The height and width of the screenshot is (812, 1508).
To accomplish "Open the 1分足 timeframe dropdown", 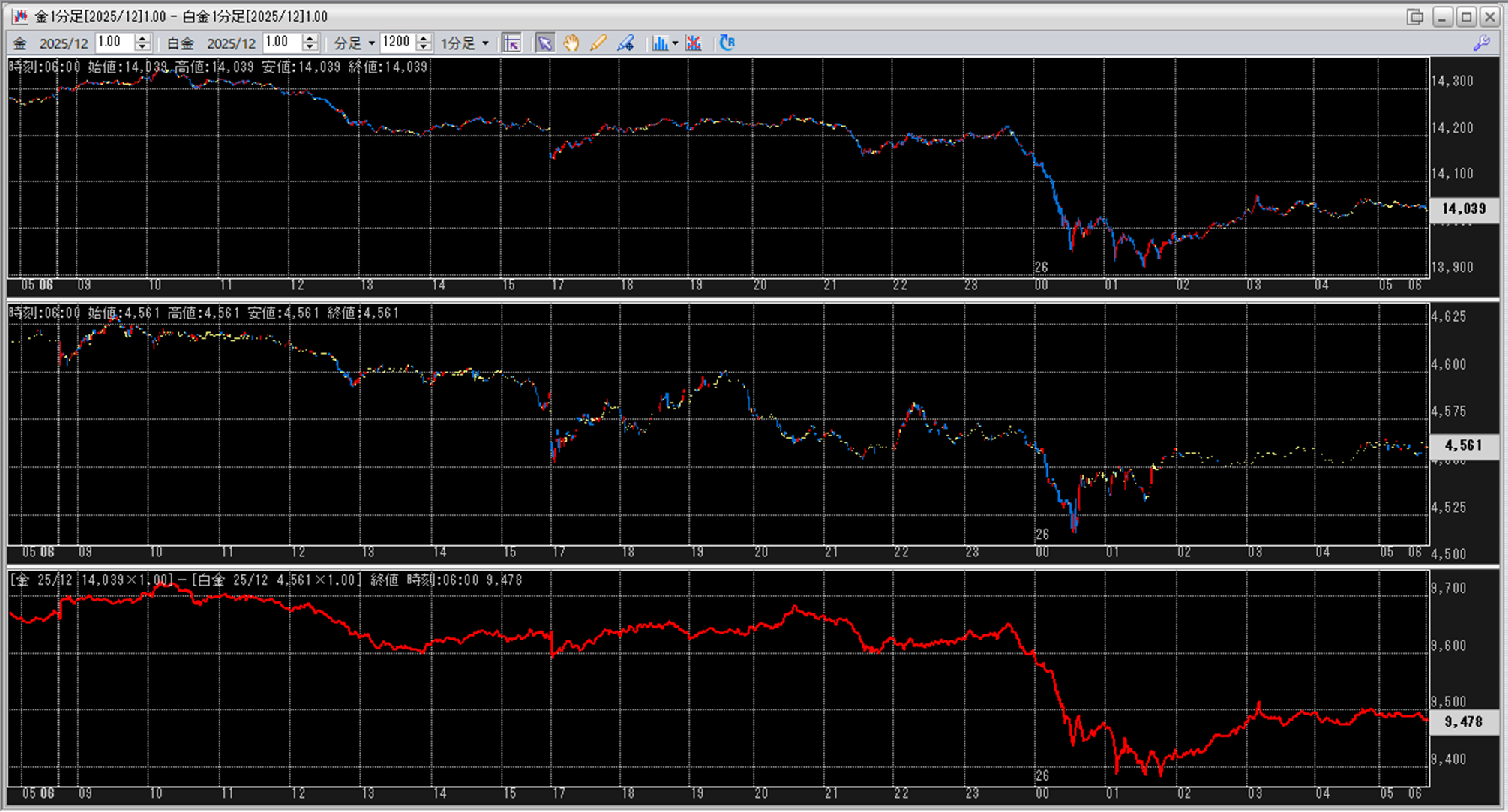I will [485, 43].
